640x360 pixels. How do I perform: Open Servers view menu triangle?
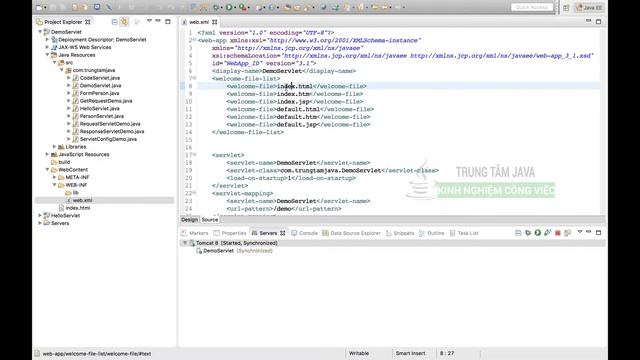(580, 232)
